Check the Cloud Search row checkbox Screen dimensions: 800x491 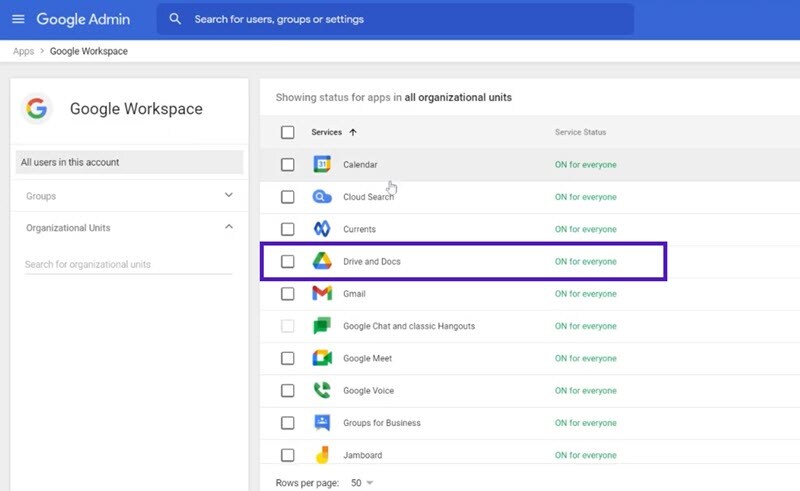[288, 197]
